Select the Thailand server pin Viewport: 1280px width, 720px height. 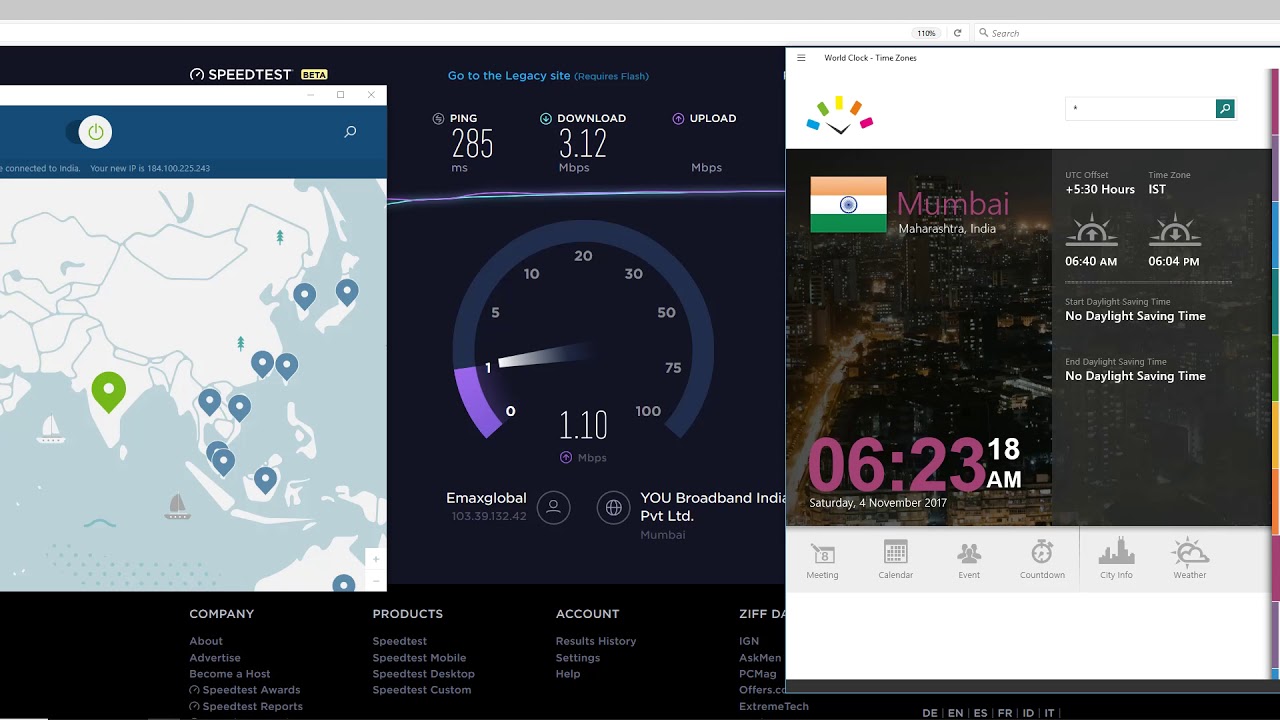[209, 402]
